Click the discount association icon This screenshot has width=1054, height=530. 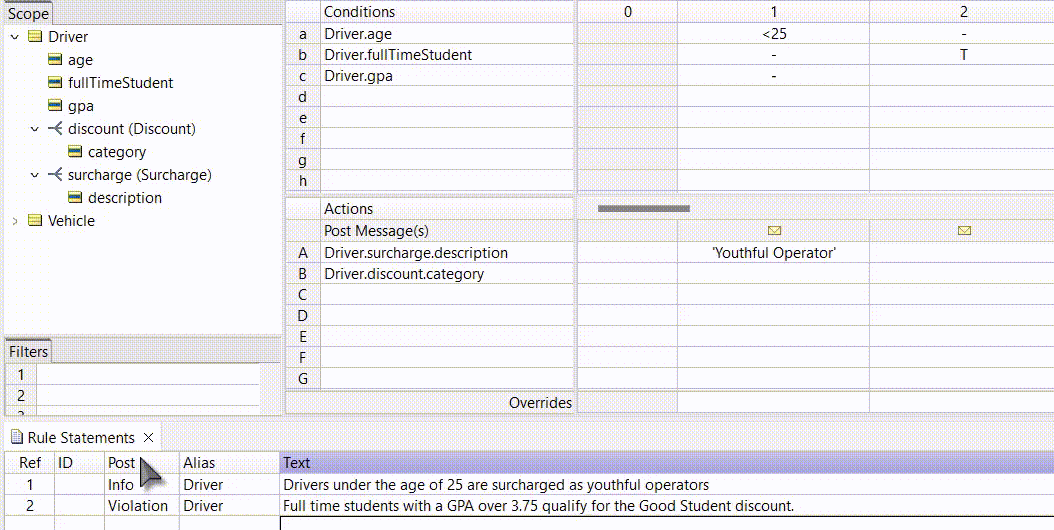pos(55,129)
